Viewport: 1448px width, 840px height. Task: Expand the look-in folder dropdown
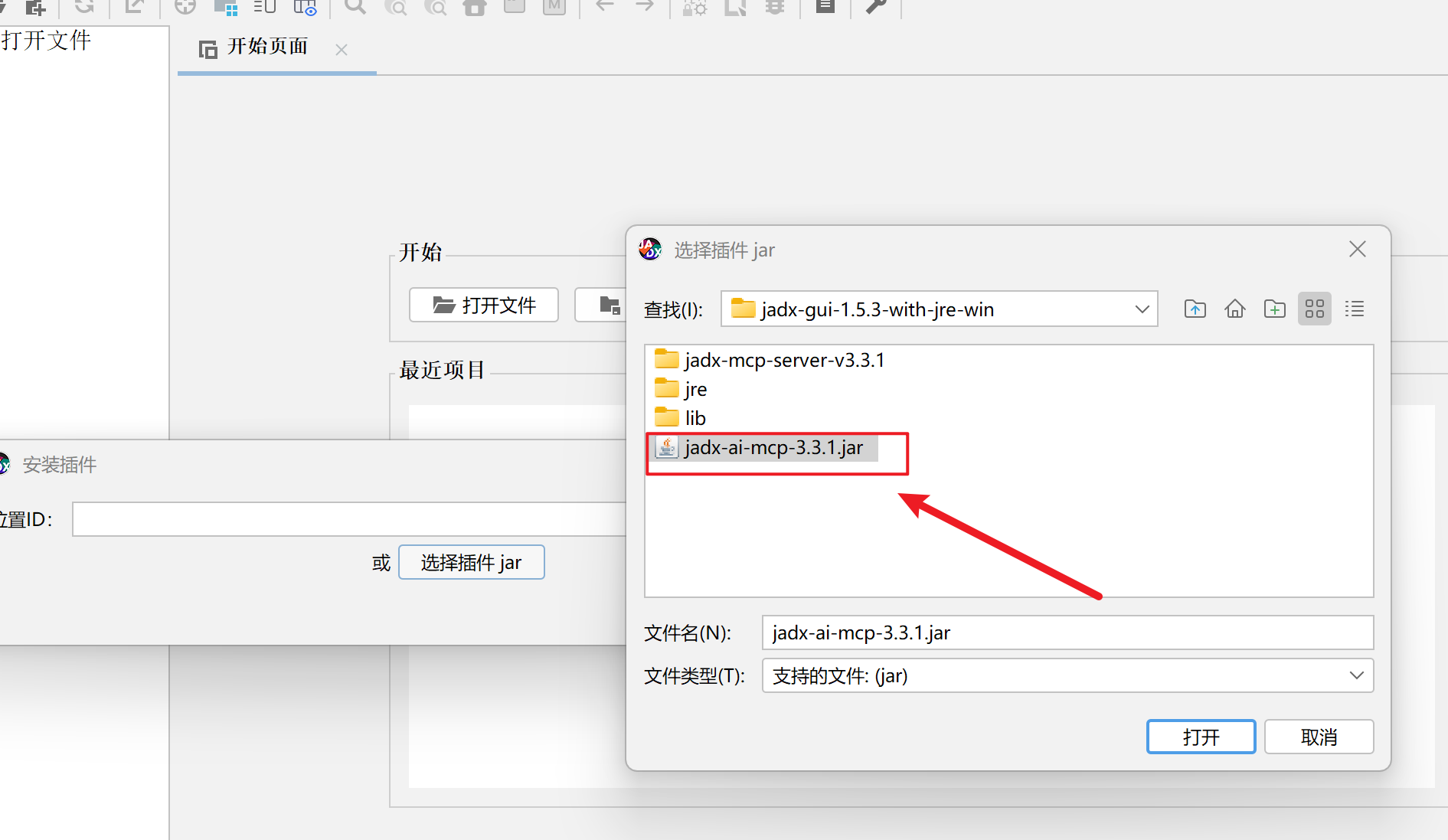1142,309
